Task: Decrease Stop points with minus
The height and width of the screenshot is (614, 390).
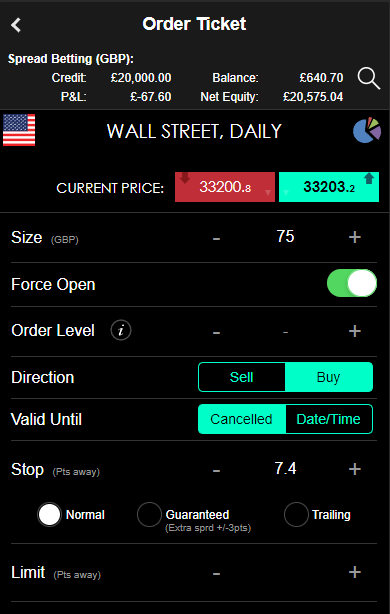Action: (x=216, y=470)
